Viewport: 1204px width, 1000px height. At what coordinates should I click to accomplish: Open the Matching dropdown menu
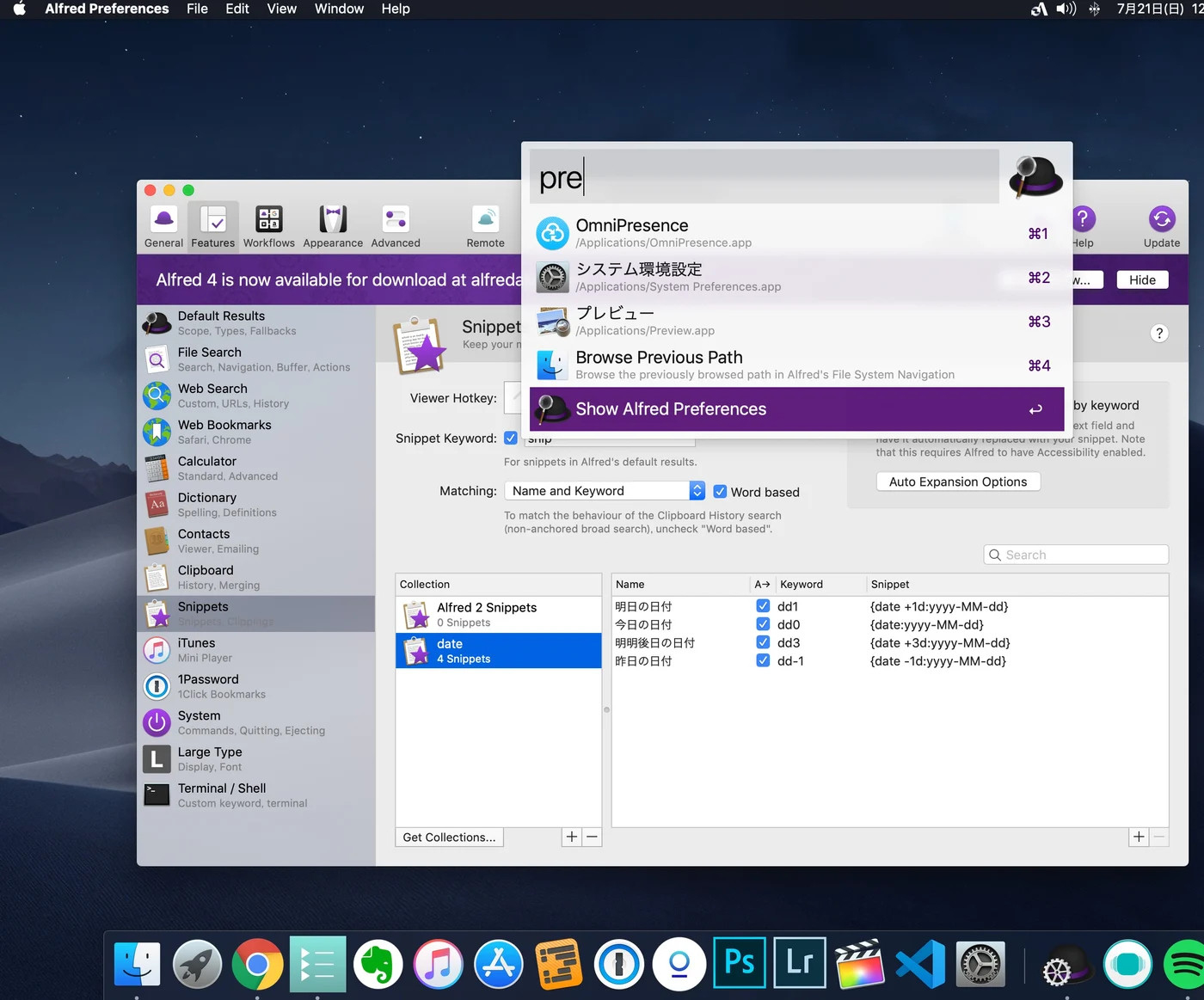[x=605, y=491]
